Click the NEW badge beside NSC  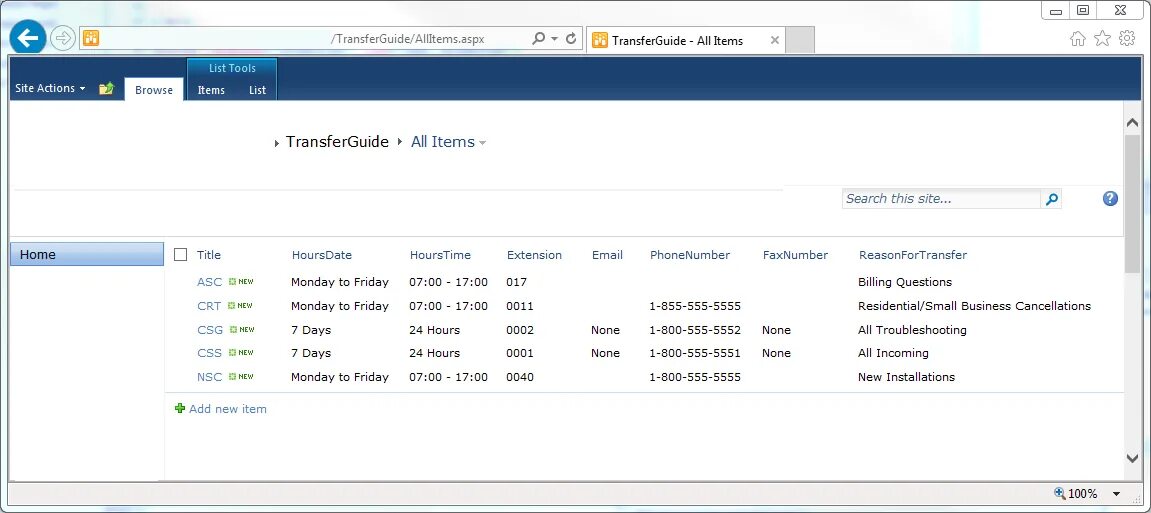pyautogui.click(x=241, y=376)
